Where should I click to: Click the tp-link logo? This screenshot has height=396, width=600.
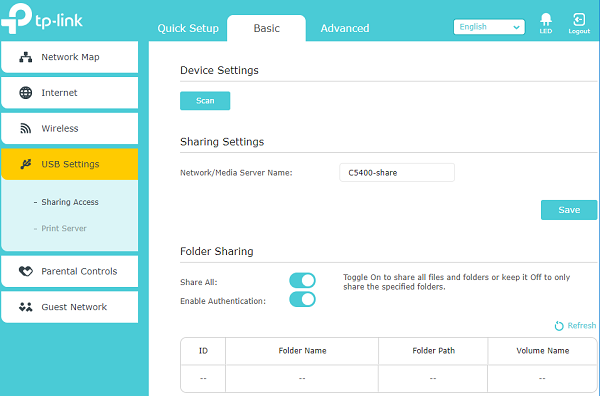[x=42, y=18]
